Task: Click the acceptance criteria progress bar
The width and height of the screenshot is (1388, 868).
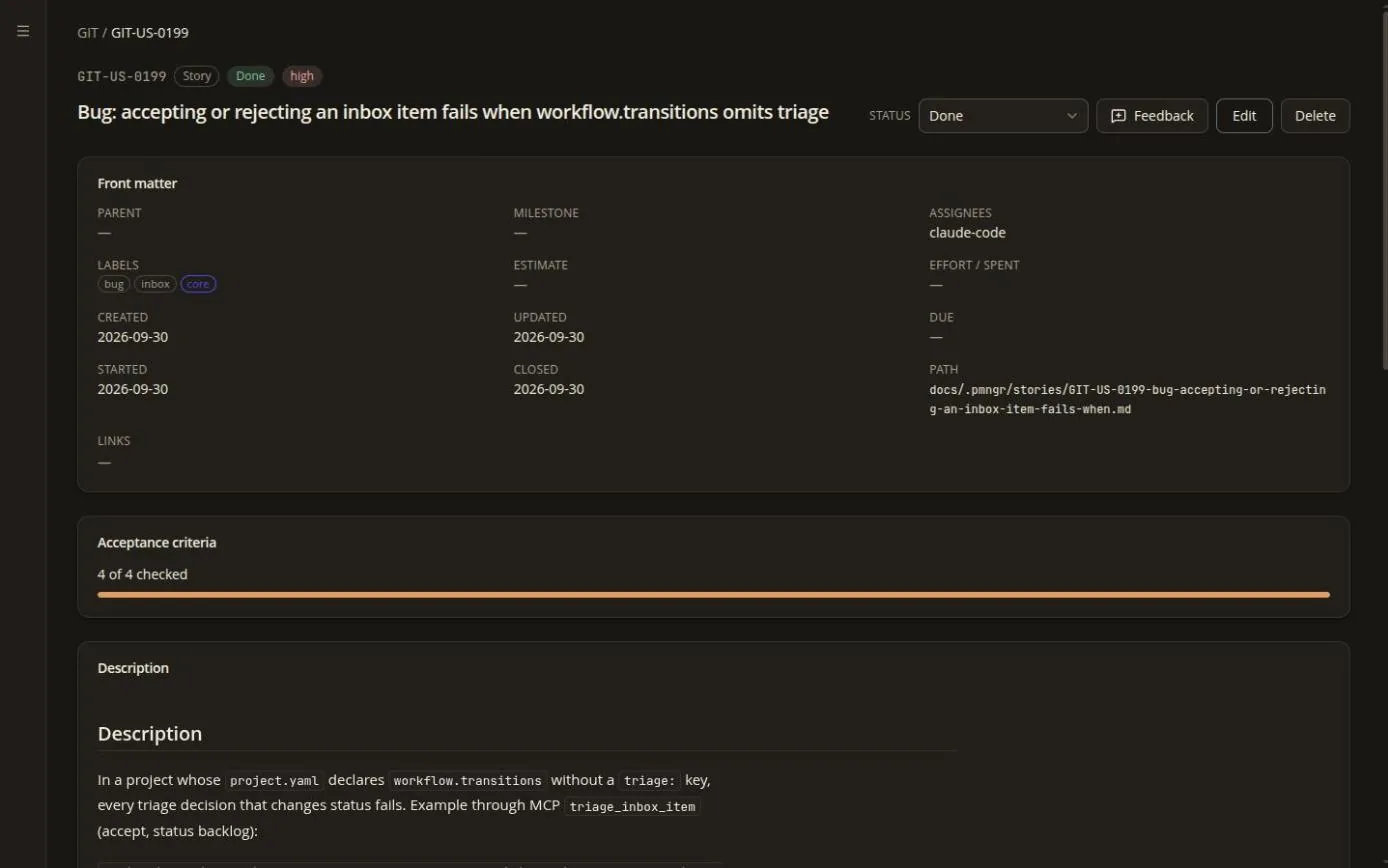Action: (713, 594)
